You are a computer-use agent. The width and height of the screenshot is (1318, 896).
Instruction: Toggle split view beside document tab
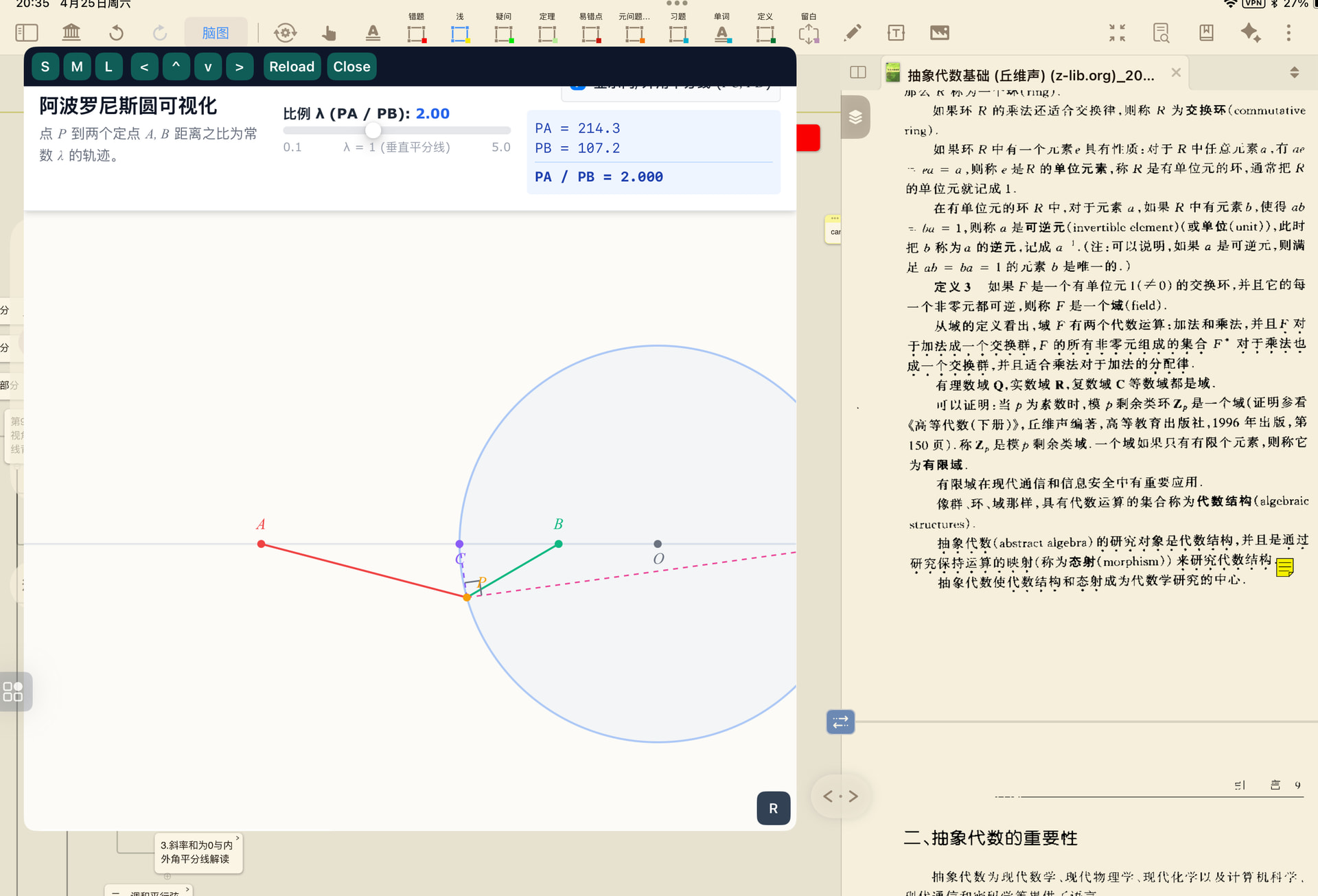click(x=858, y=73)
